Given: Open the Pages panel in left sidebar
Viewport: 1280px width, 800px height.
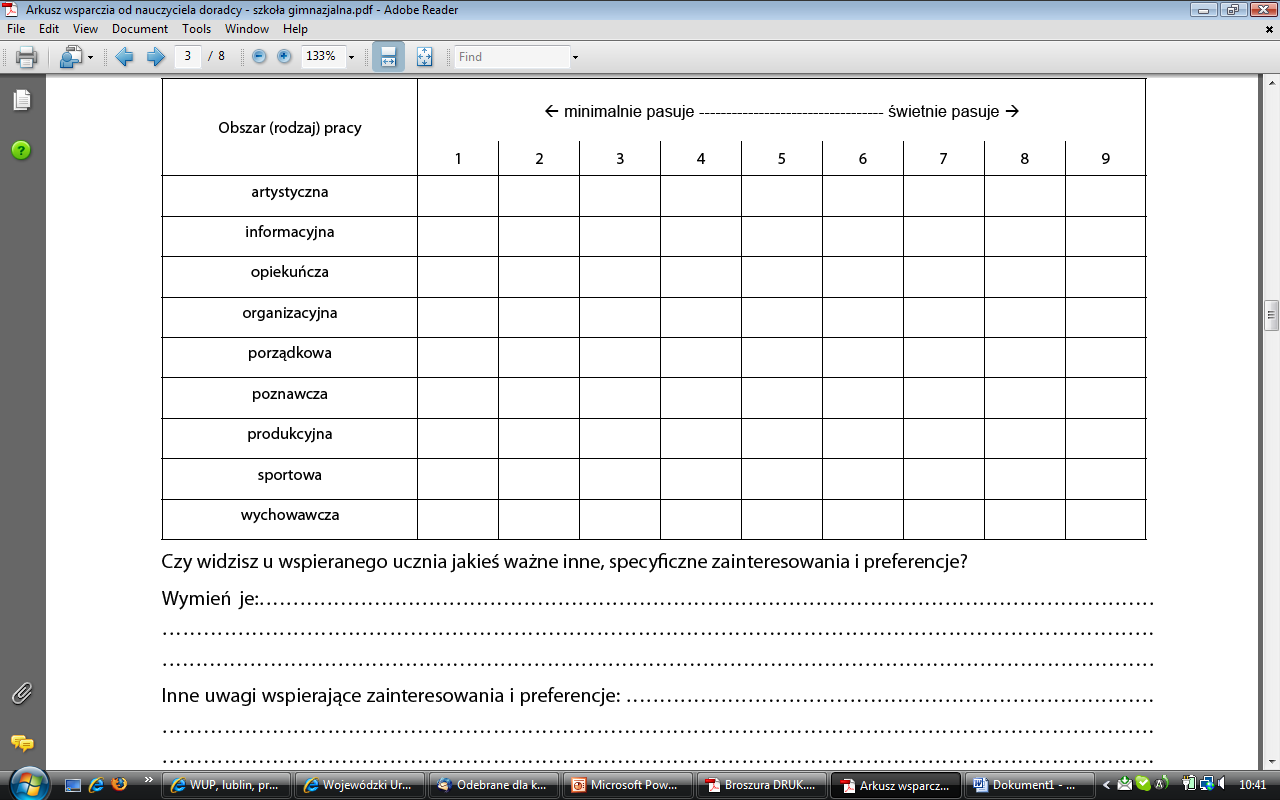Looking at the screenshot, I should pyautogui.click(x=21, y=100).
